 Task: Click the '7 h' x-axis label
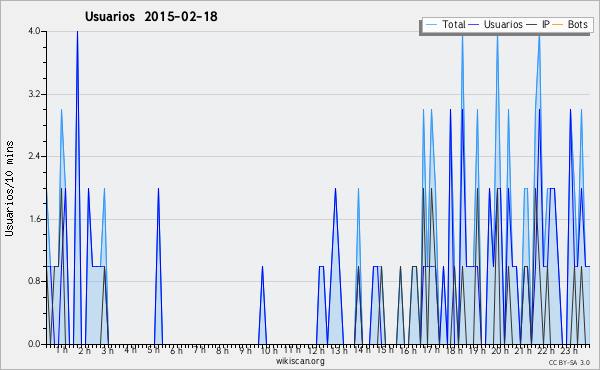point(199,350)
